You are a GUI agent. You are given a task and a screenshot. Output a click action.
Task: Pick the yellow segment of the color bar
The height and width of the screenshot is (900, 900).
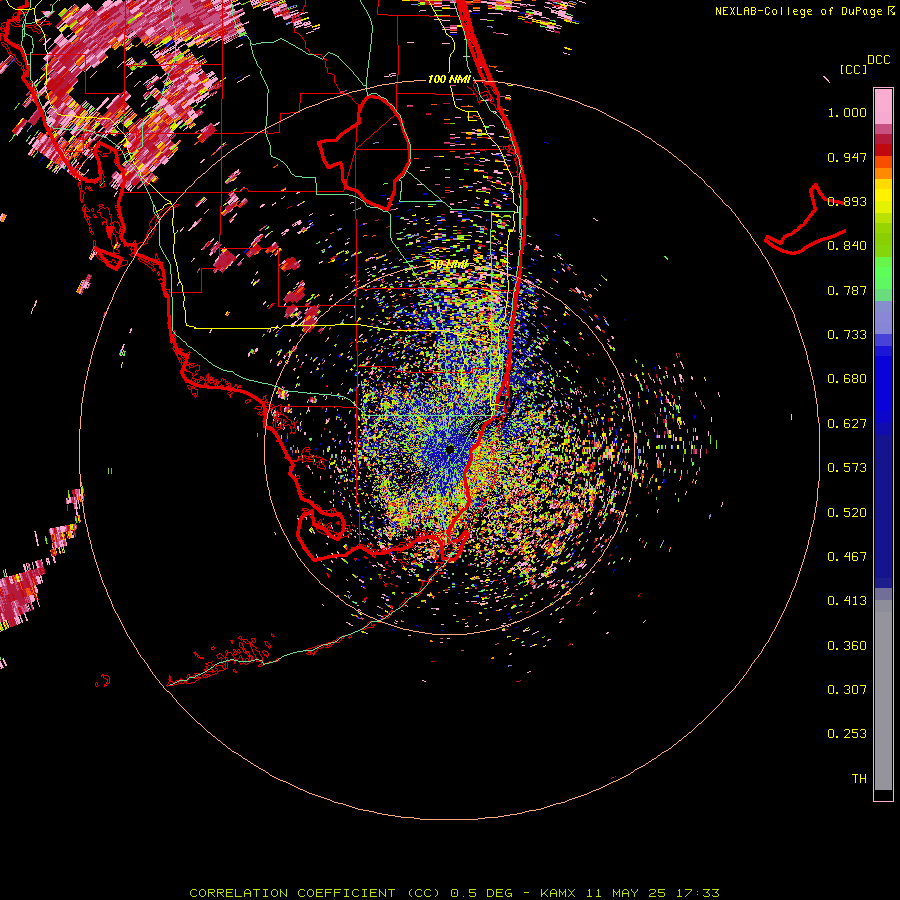pos(883,196)
